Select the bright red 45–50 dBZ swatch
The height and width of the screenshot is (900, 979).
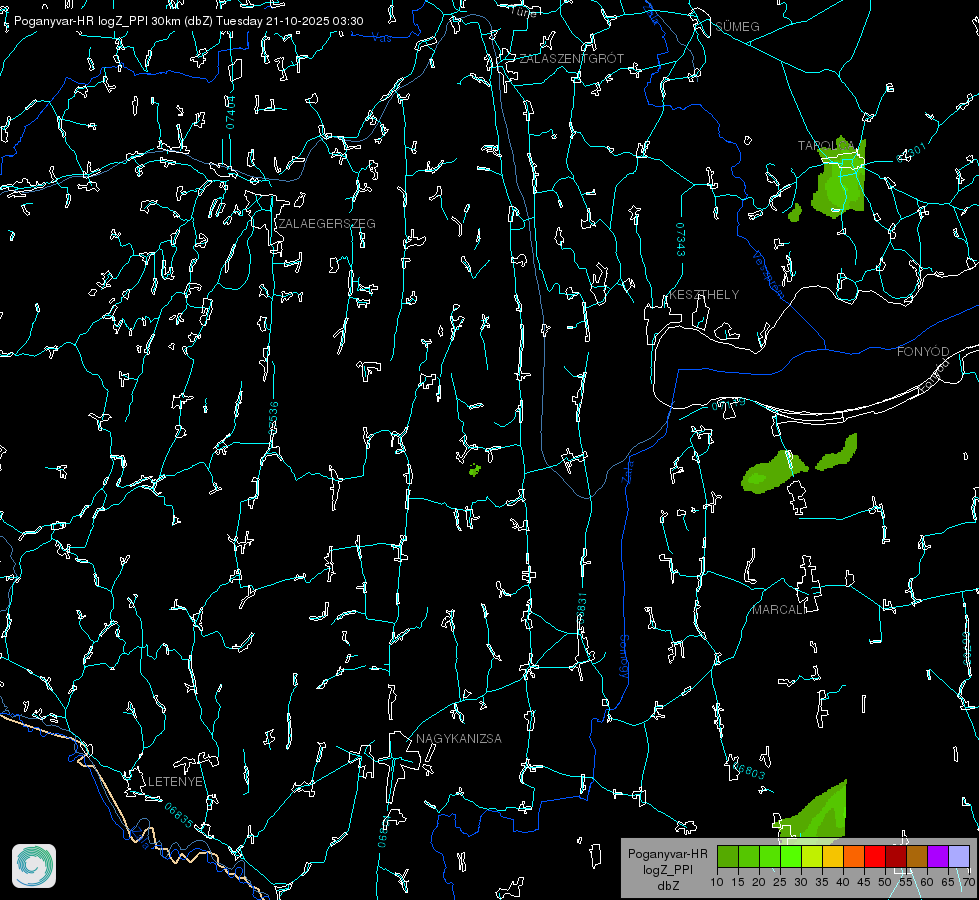pos(875,856)
